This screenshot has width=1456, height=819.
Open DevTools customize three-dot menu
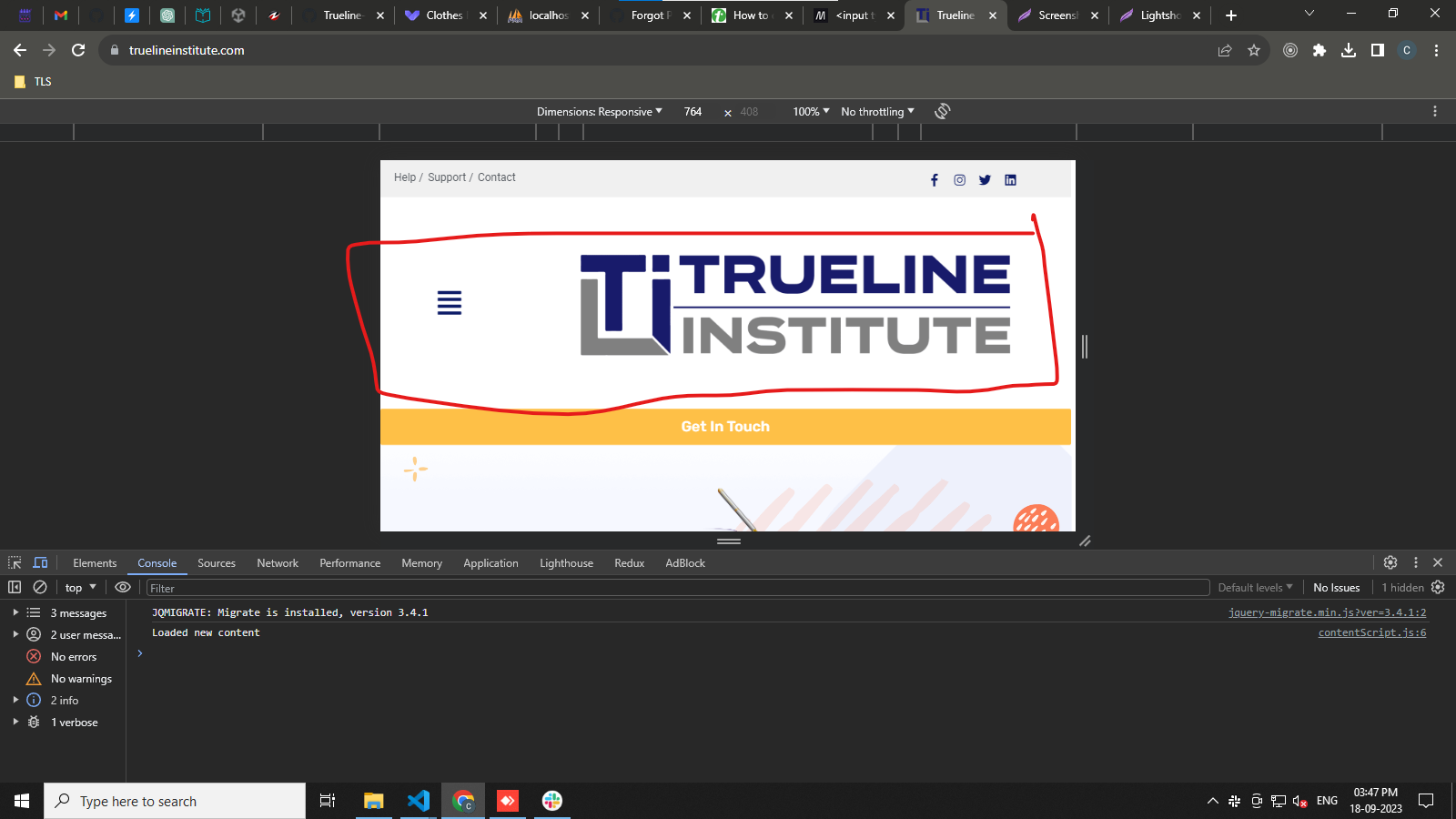(x=1415, y=562)
